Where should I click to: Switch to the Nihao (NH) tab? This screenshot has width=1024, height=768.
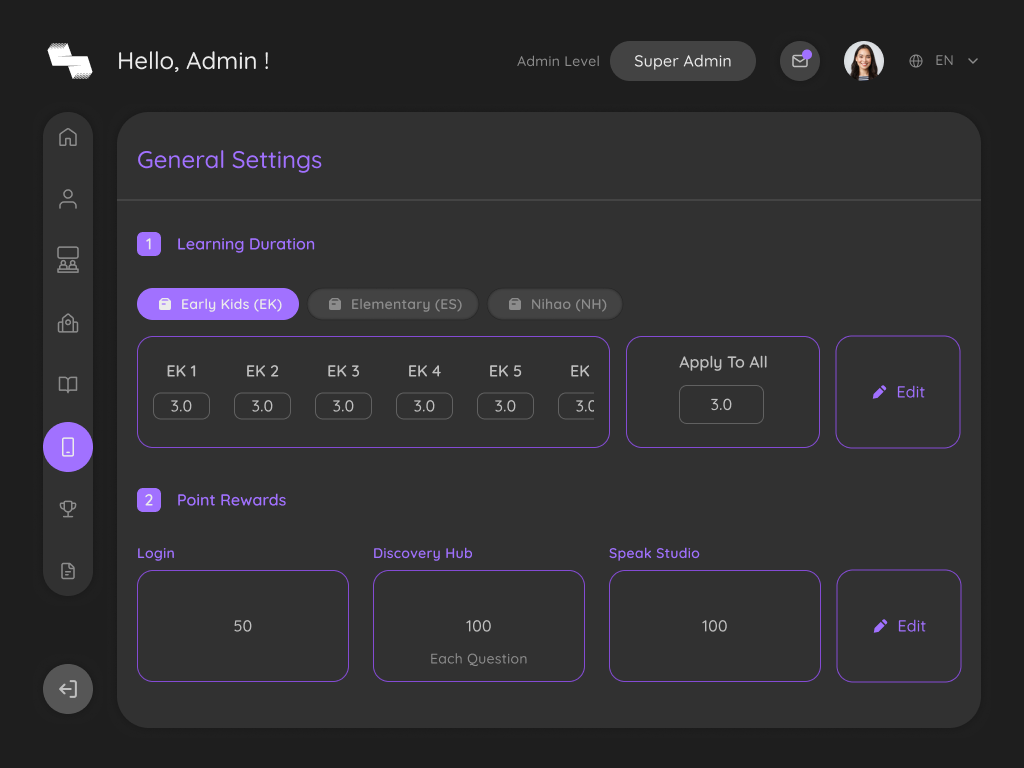(555, 304)
